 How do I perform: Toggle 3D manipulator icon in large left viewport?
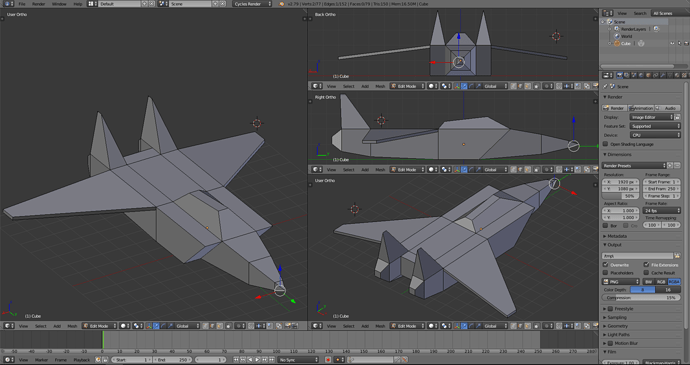pos(149,326)
